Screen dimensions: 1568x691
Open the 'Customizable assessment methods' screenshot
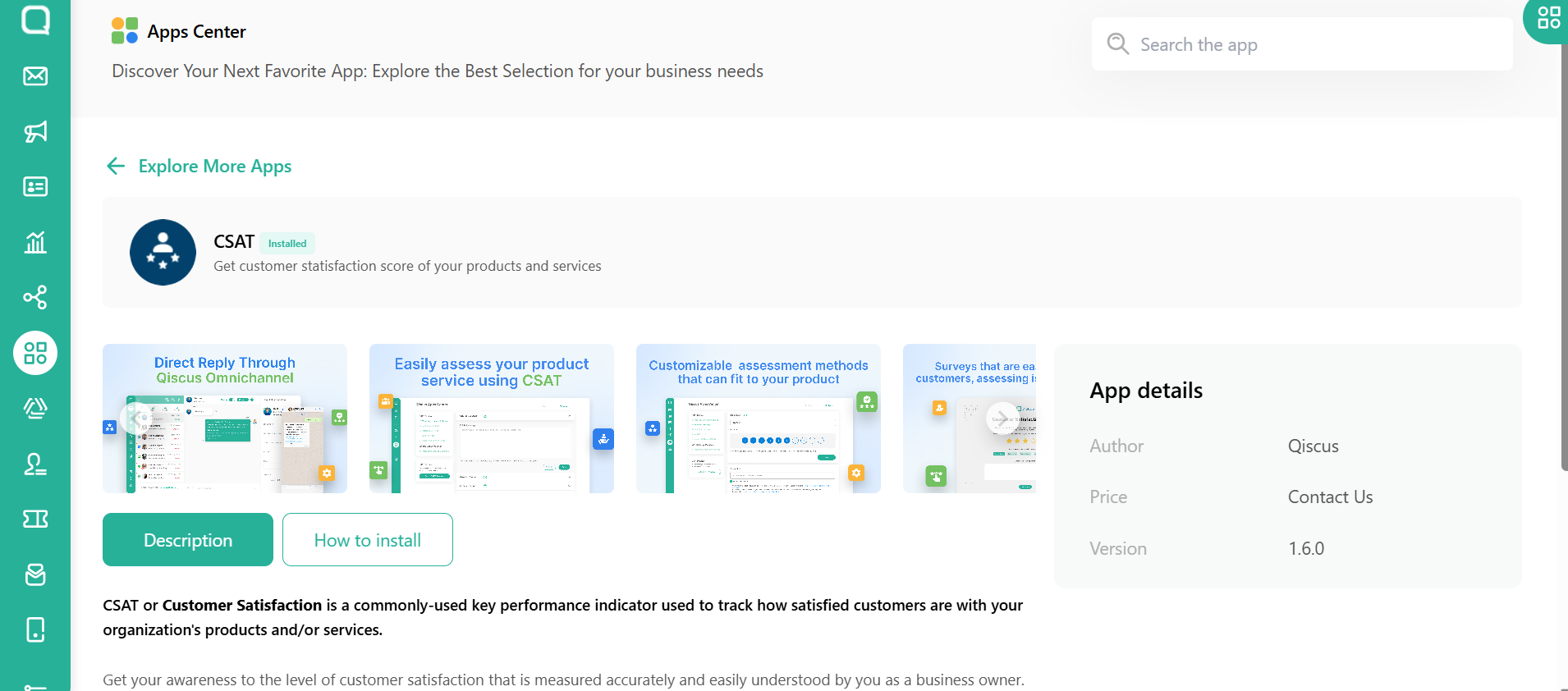(x=759, y=419)
